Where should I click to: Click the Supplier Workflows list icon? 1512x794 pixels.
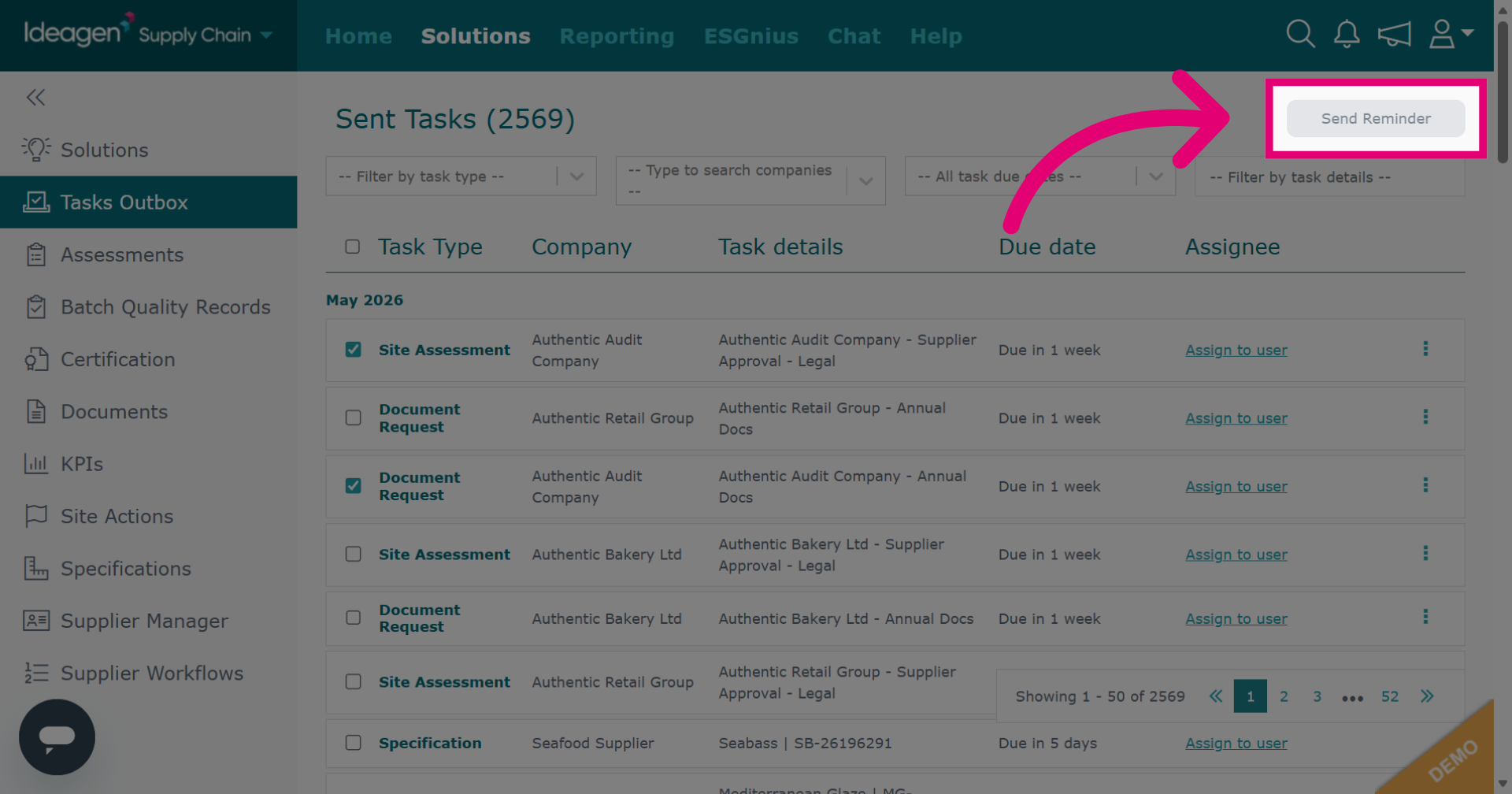click(x=35, y=673)
